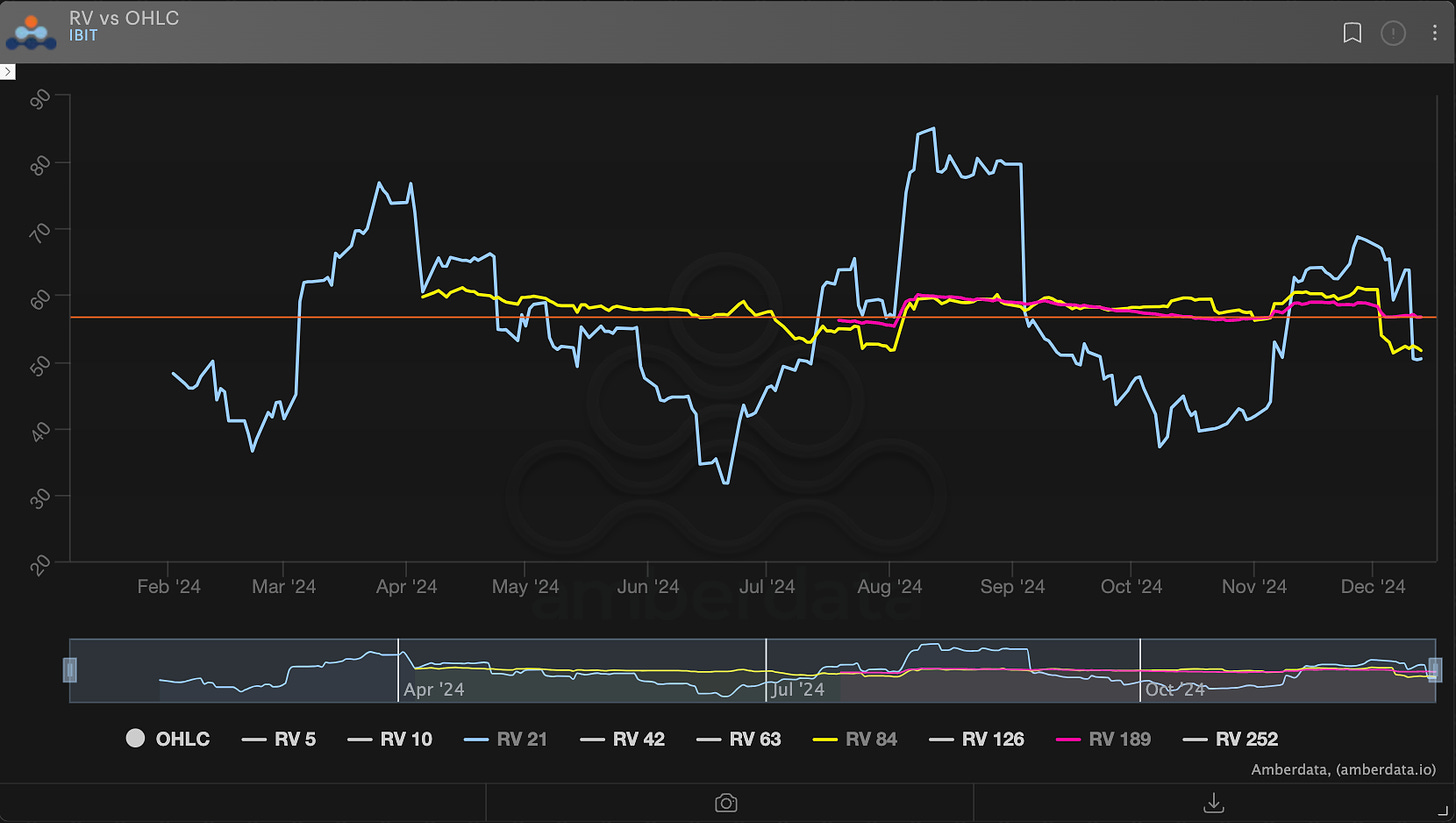Click the Amberdata, (amberdata.io) credit
Screen dimensions: 1456x823
tap(1345, 770)
